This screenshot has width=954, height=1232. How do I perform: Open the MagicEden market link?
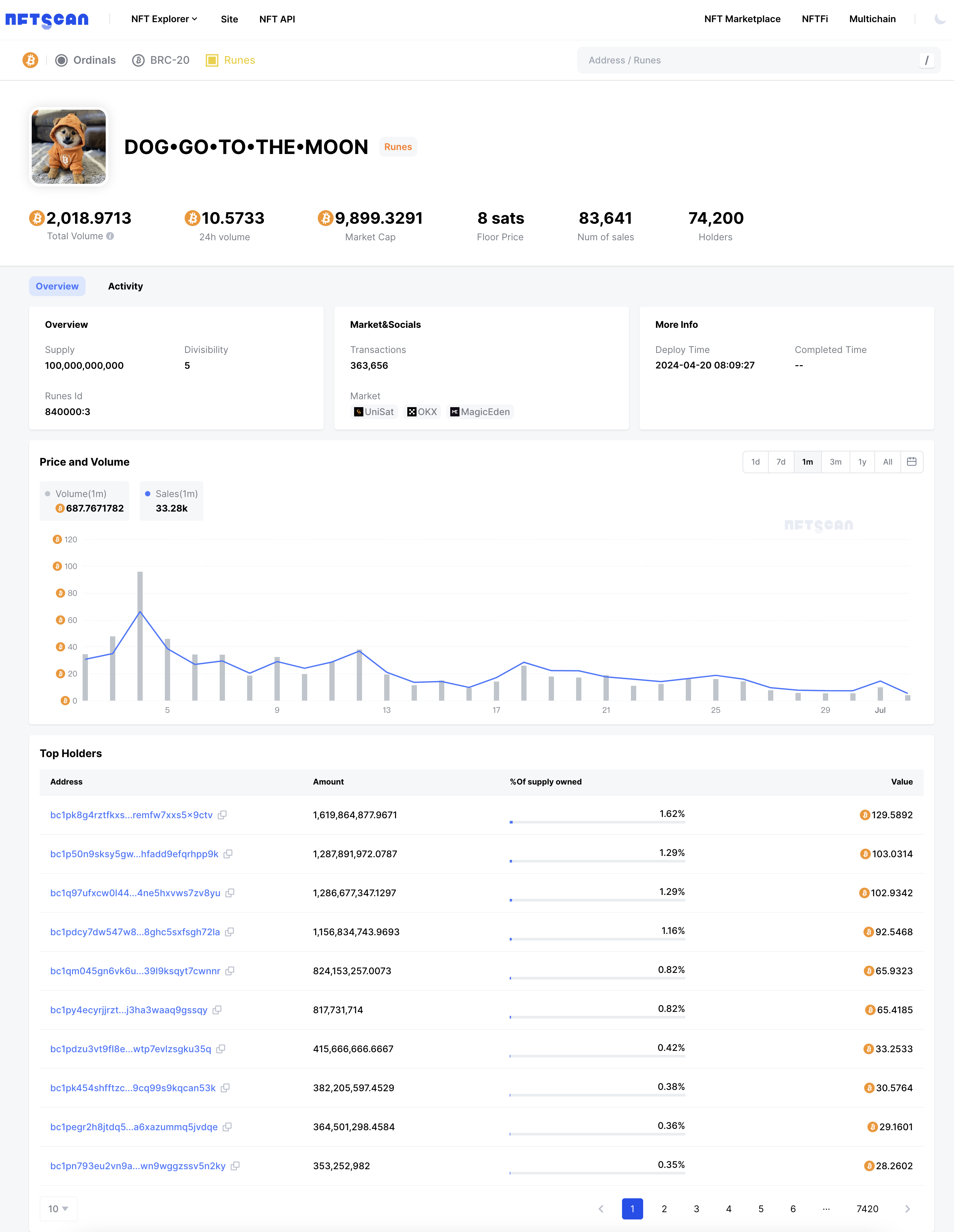pyautogui.click(x=480, y=412)
